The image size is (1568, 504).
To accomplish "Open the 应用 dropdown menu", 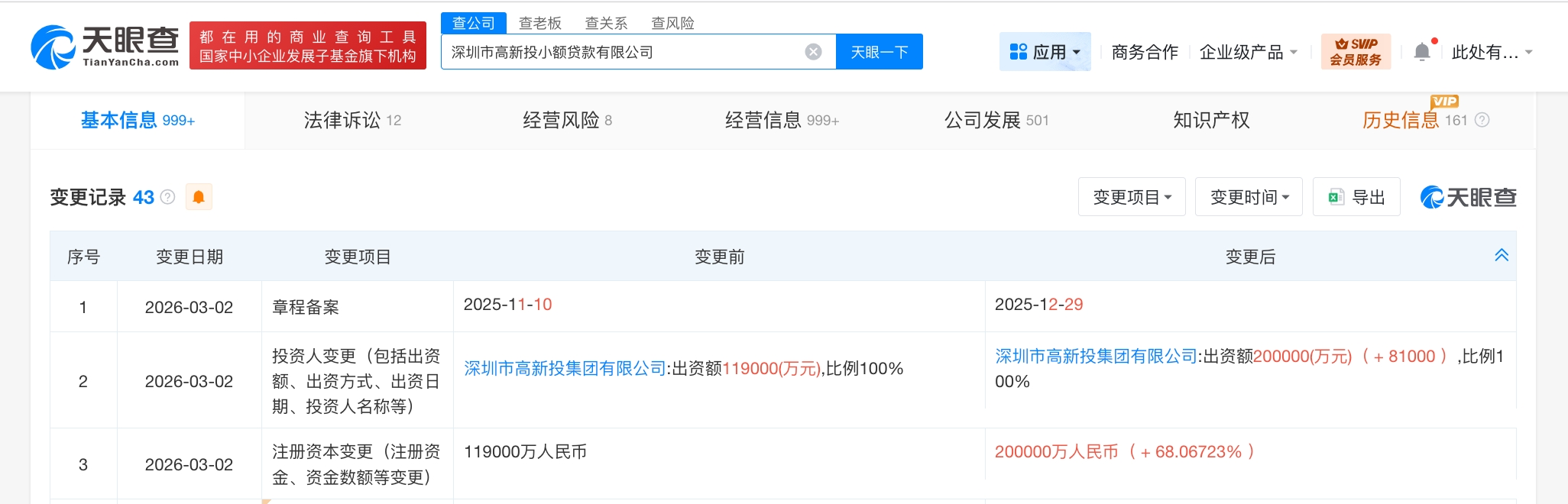I will click(1045, 52).
